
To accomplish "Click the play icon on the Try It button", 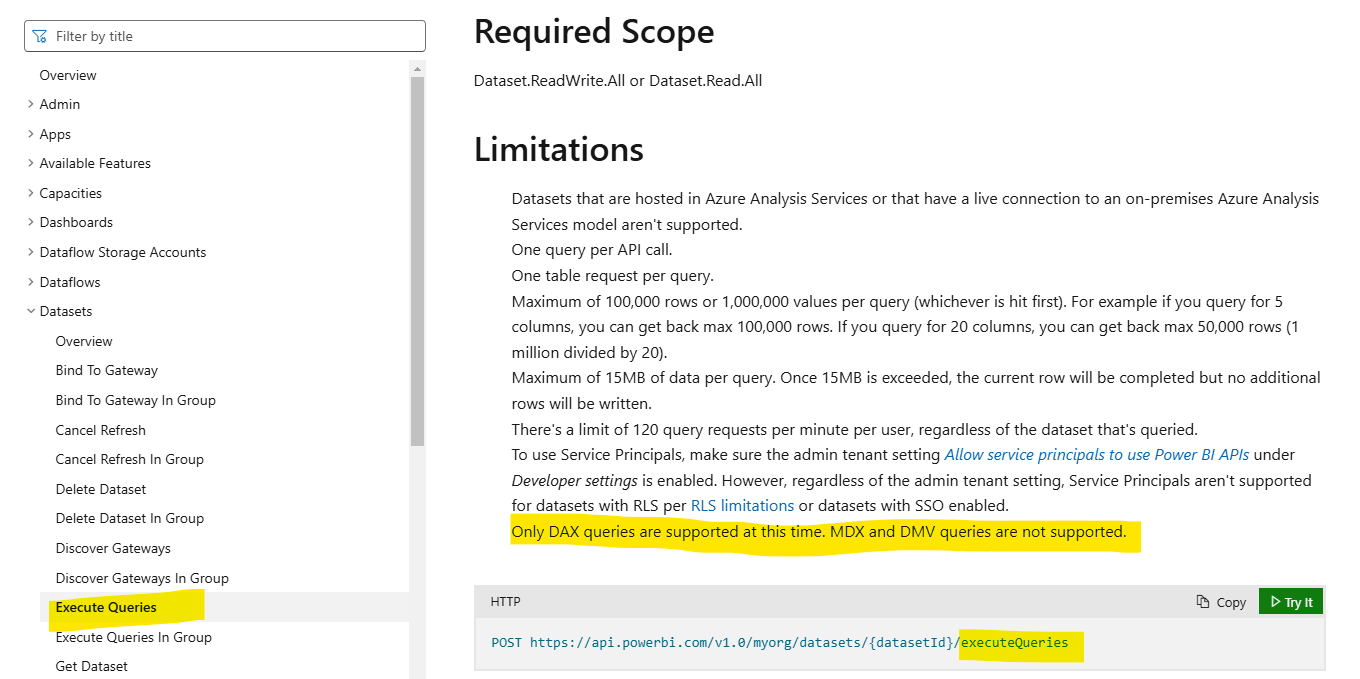I will click(1275, 602).
